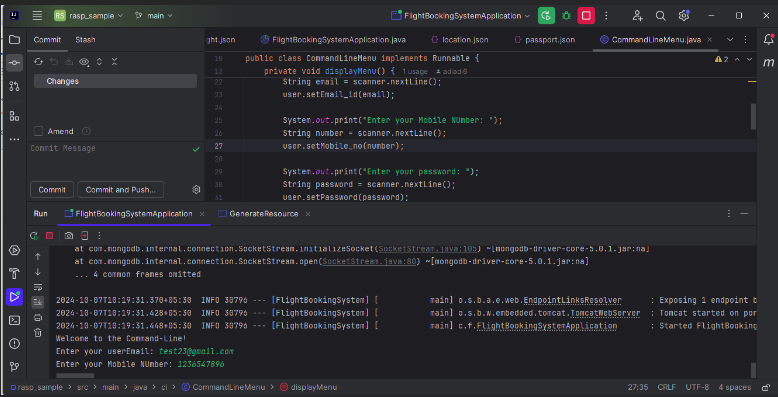
Task: Toggle scroll to end of console
Action: 38,302
